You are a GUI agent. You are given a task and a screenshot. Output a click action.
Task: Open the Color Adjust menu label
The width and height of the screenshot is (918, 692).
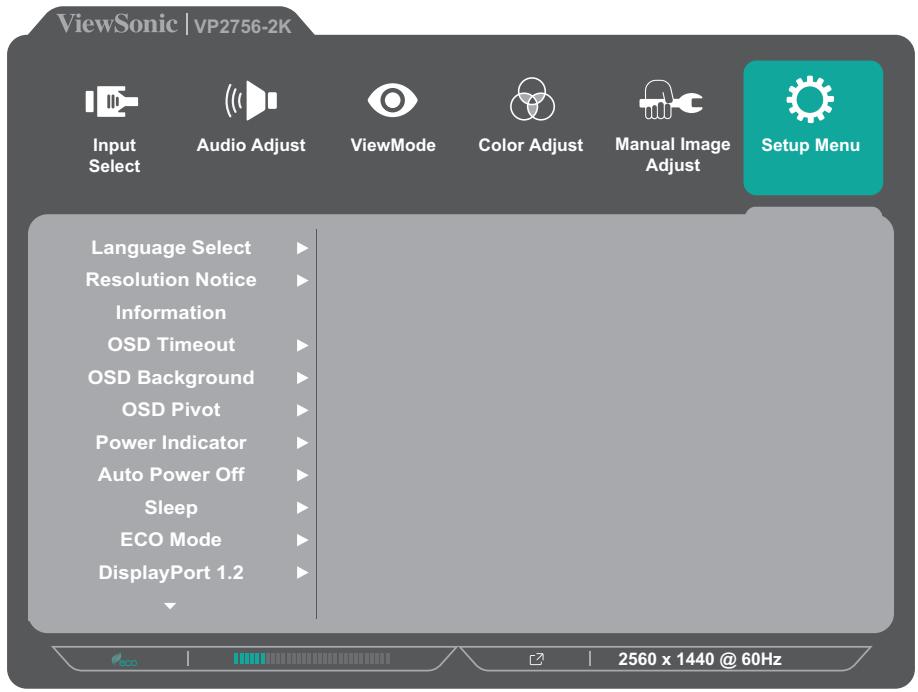click(x=530, y=145)
